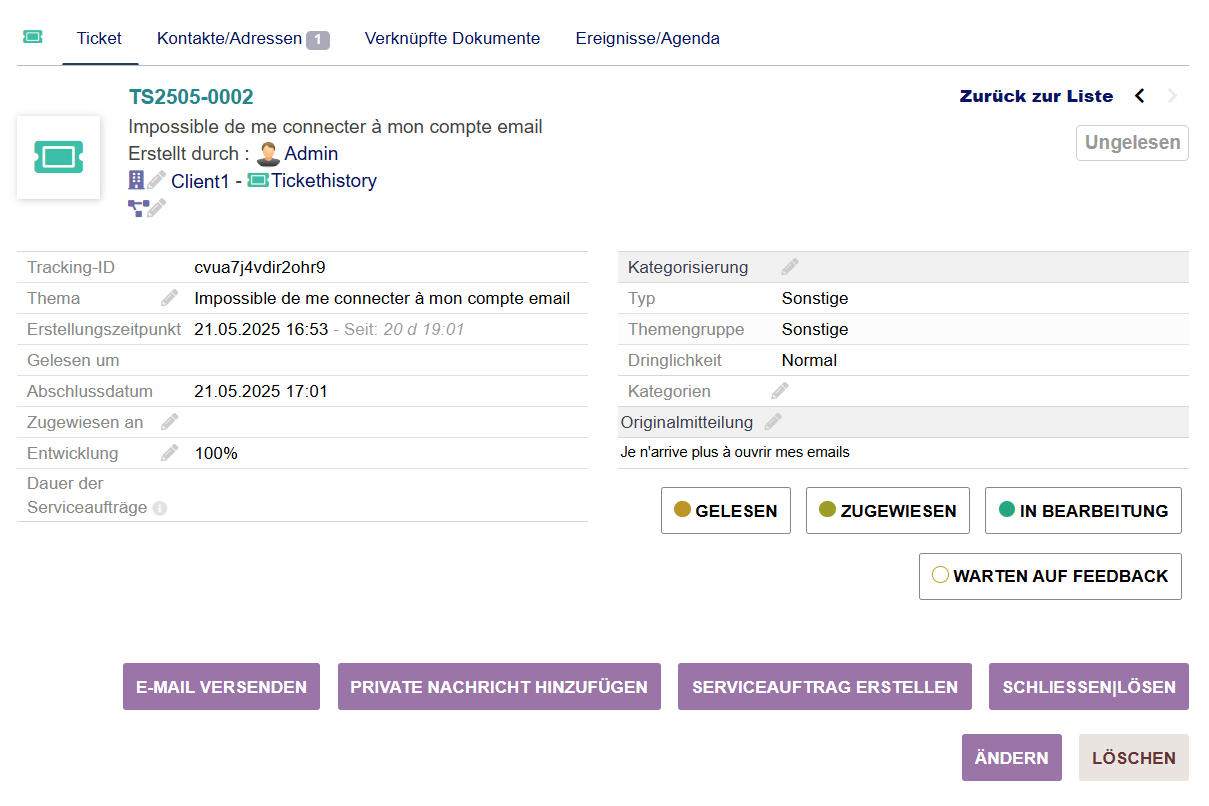This screenshot has height=806, width=1209.
Task: Click the pencil icon beside Kategorien
Action: 780,391
